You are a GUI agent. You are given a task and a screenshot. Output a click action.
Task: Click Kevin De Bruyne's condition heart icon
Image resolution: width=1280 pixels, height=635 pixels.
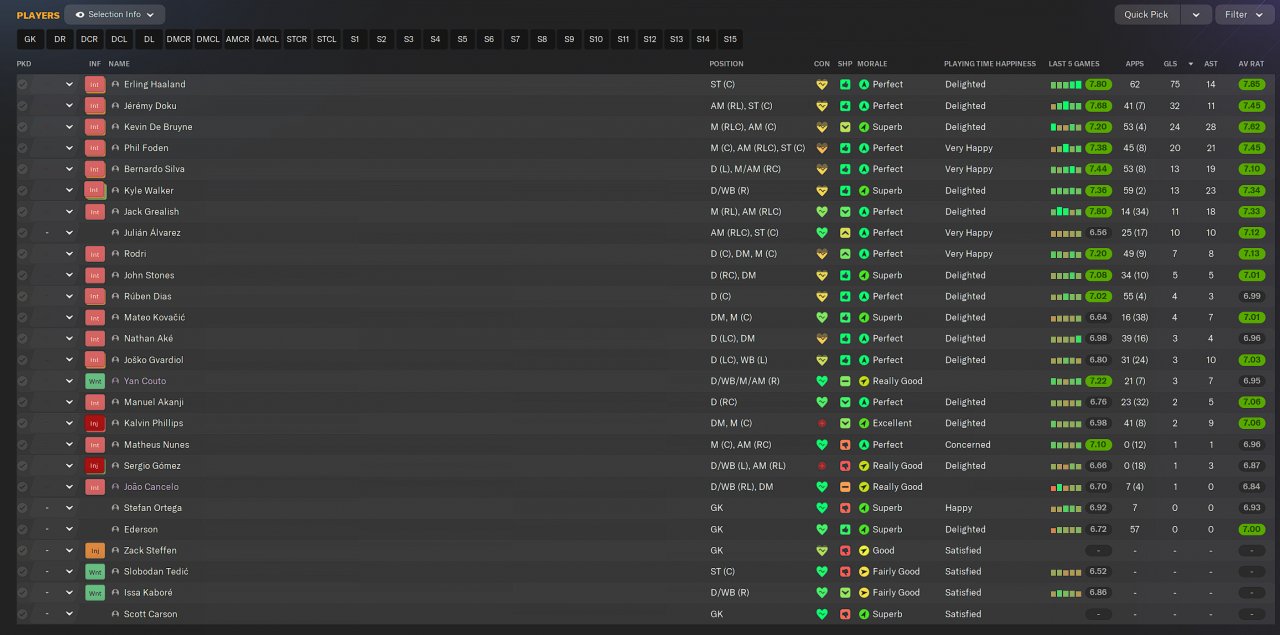[x=822, y=127]
